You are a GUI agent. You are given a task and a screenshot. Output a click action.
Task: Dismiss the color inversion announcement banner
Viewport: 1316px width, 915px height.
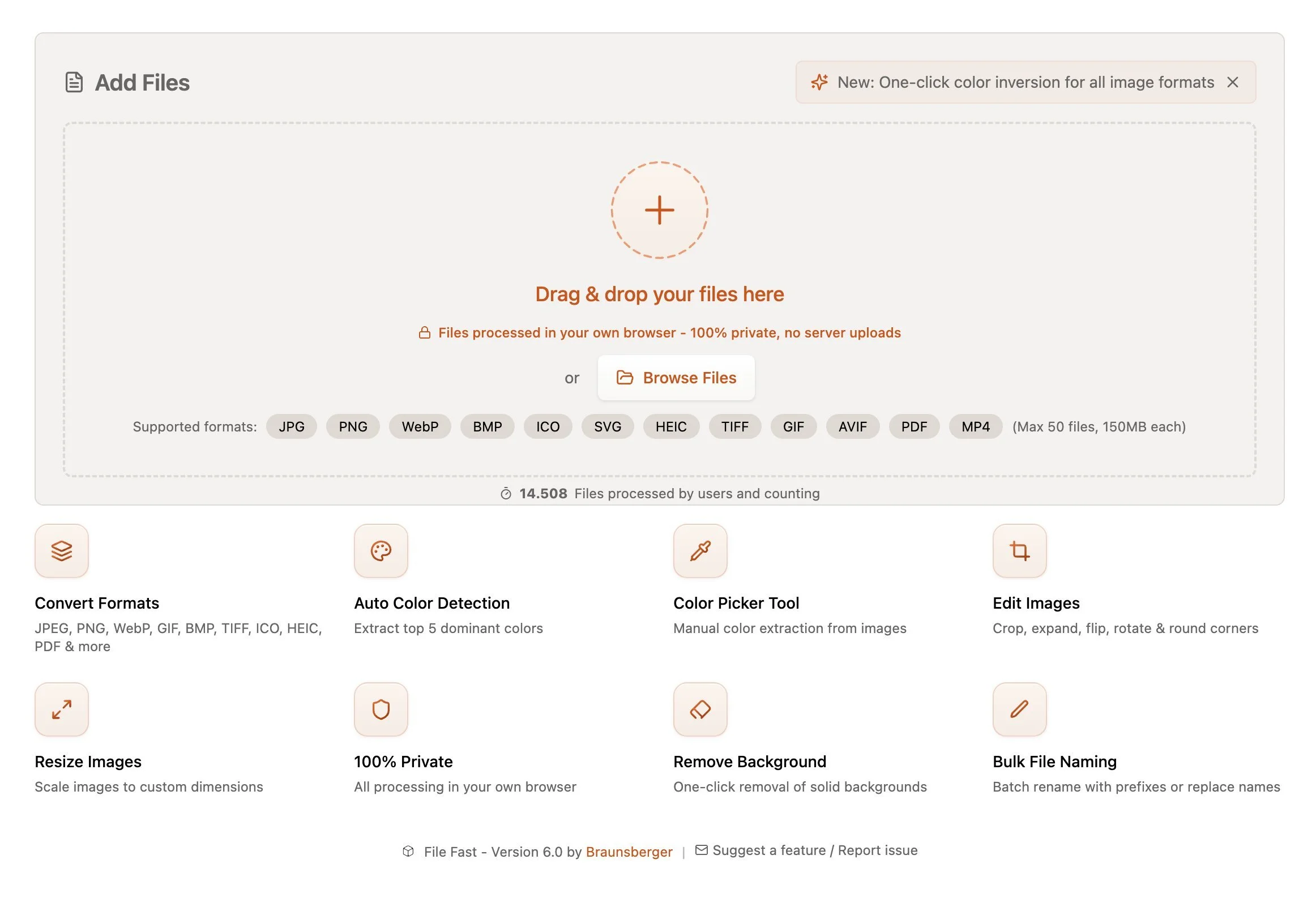click(1232, 83)
